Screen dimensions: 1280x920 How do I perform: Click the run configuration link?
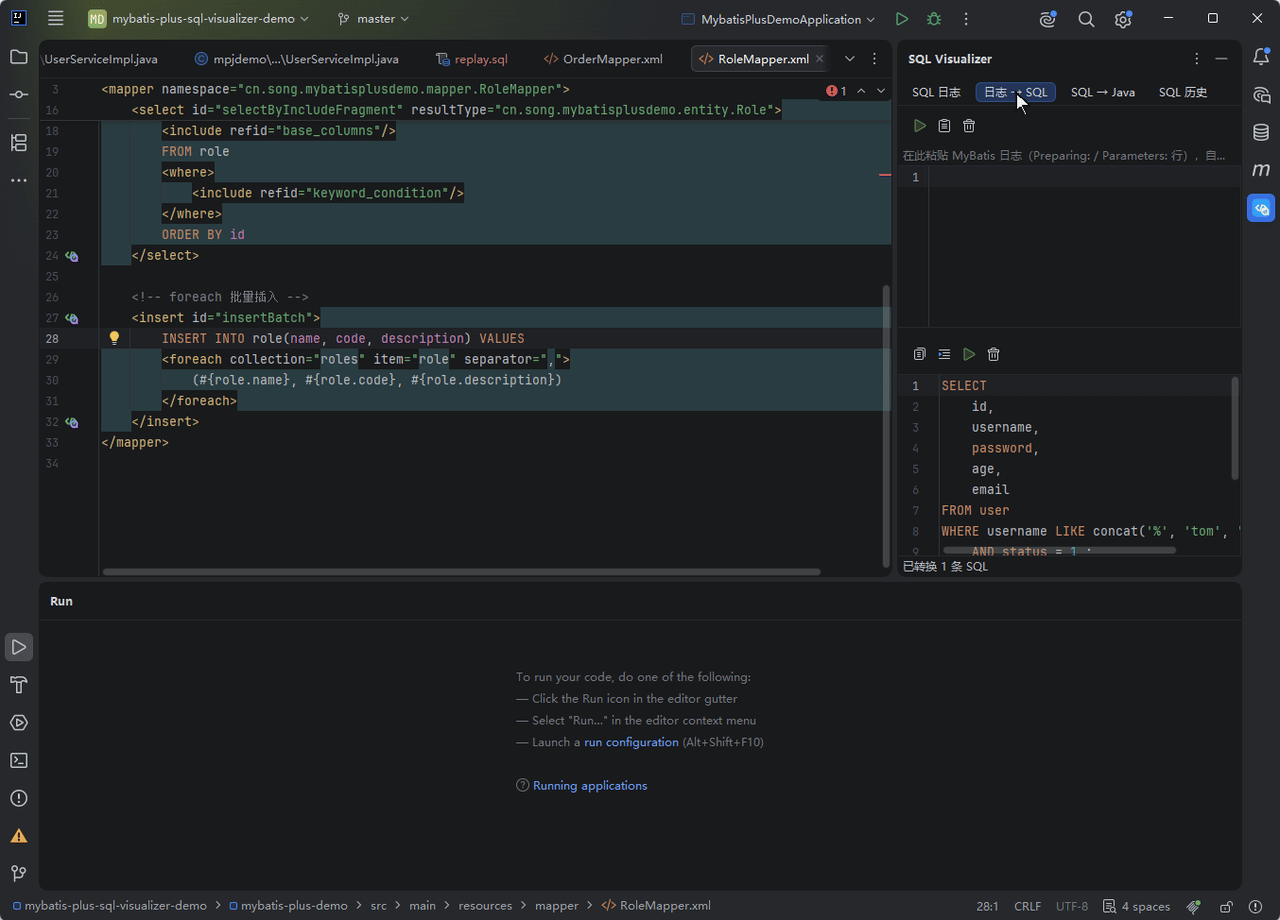pyautogui.click(x=631, y=742)
